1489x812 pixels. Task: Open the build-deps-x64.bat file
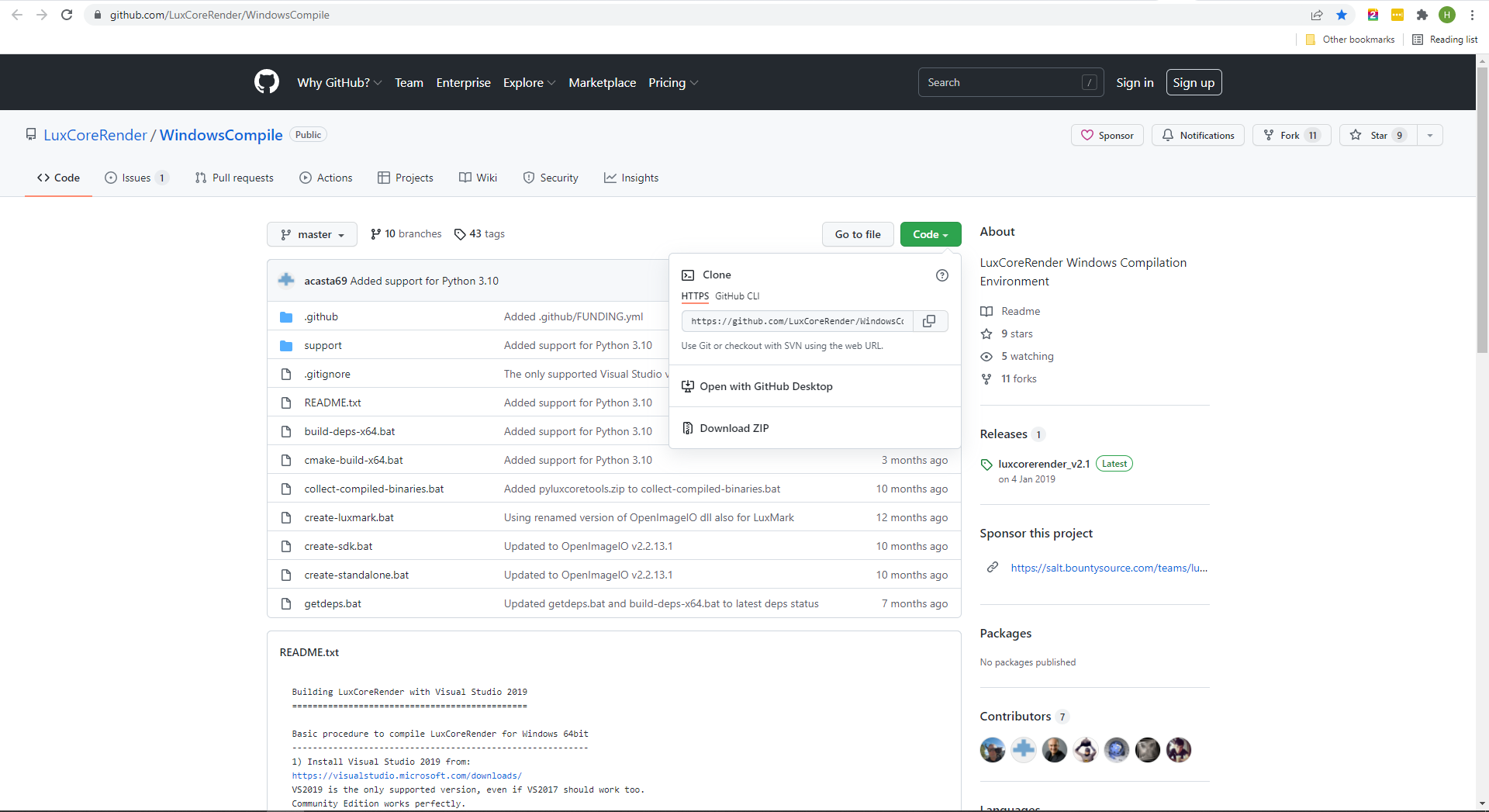[x=350, y=431]
